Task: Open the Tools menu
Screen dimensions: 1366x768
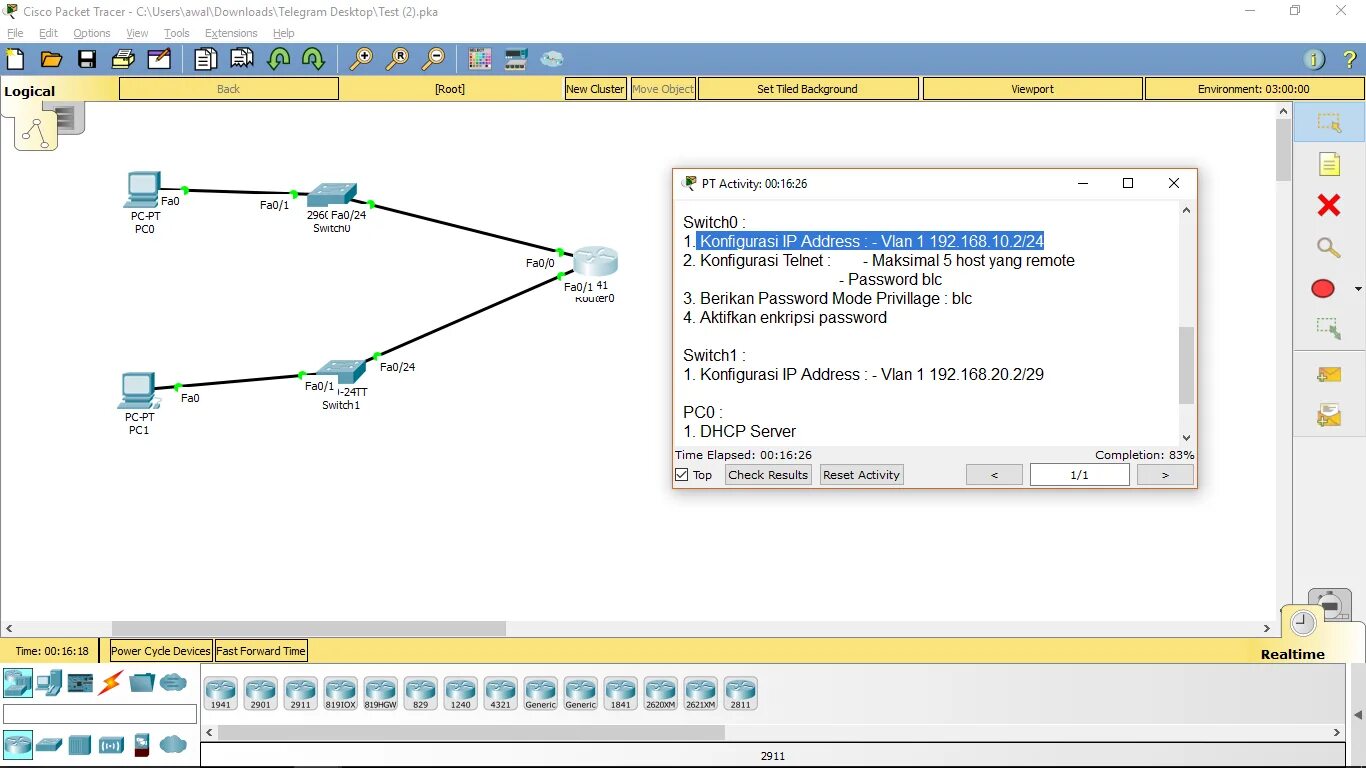Action: tap(177, 33)
